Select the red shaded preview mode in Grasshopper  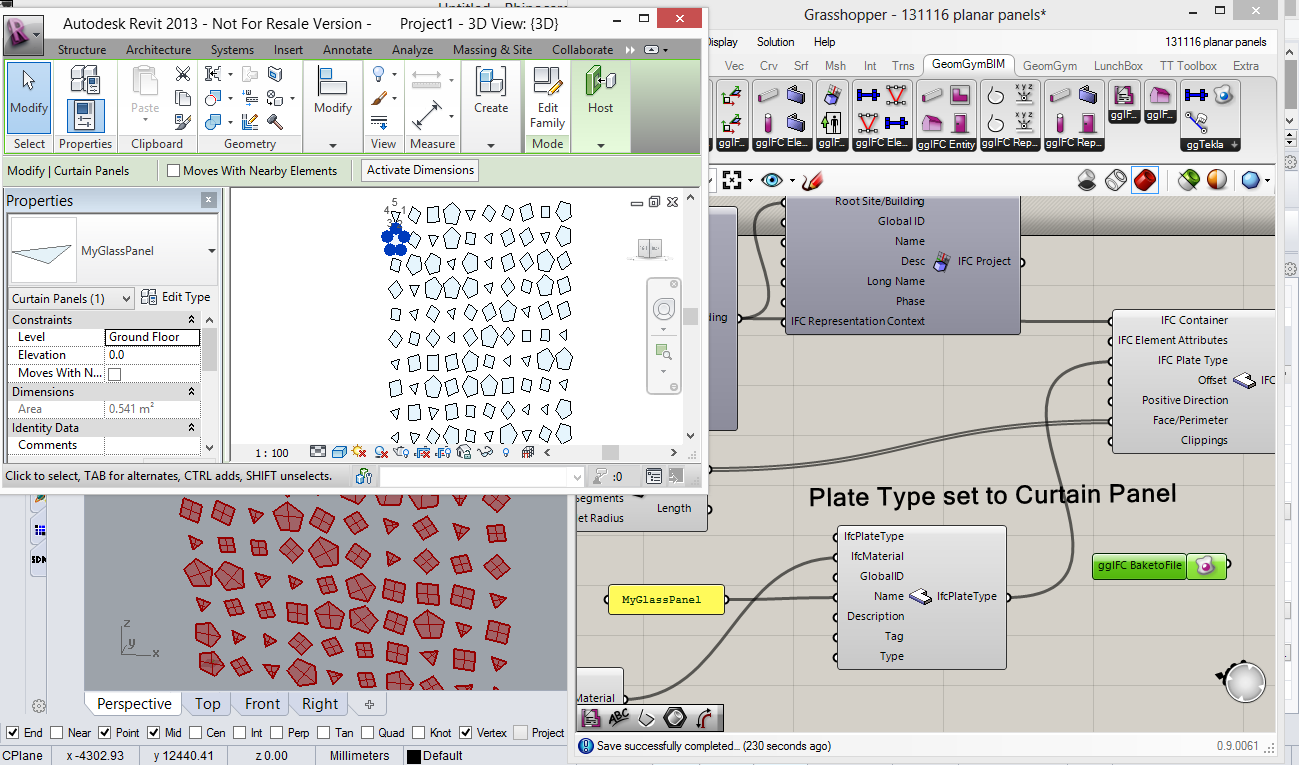coord(1145,180)
